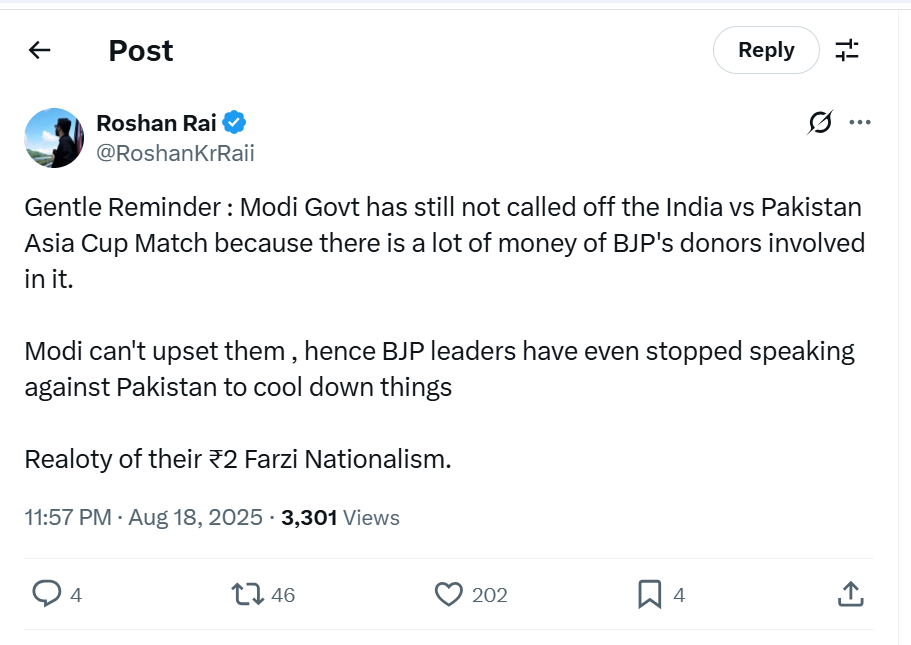This screenshot has height=645, width=911.
Task: Click the Reply button at top
Action: point(765,50)
